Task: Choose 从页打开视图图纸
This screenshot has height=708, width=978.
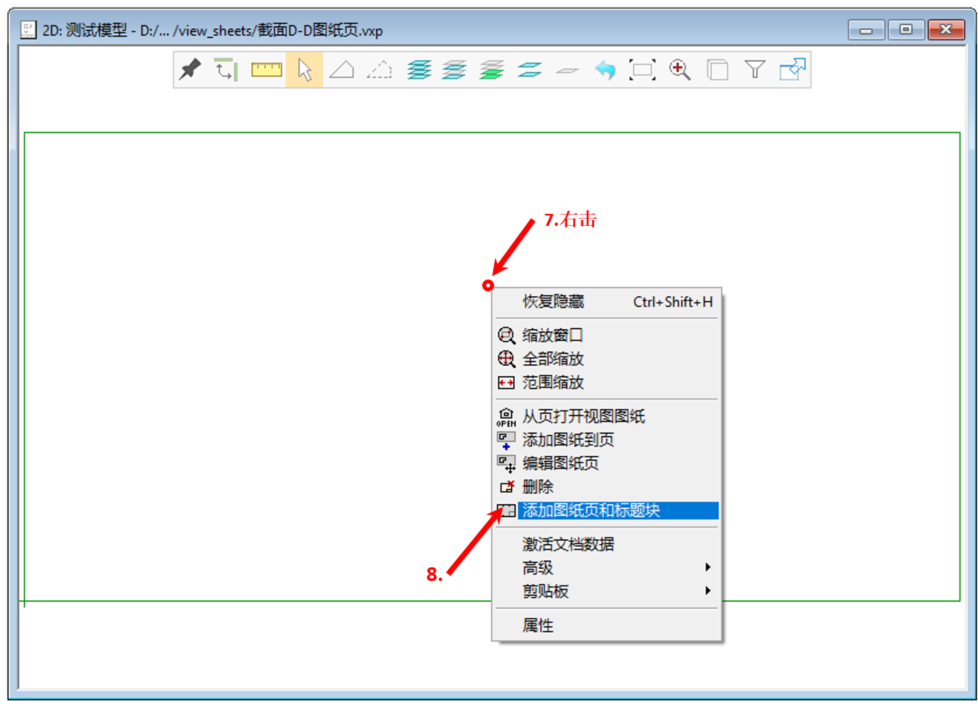Action: (606, 417)
